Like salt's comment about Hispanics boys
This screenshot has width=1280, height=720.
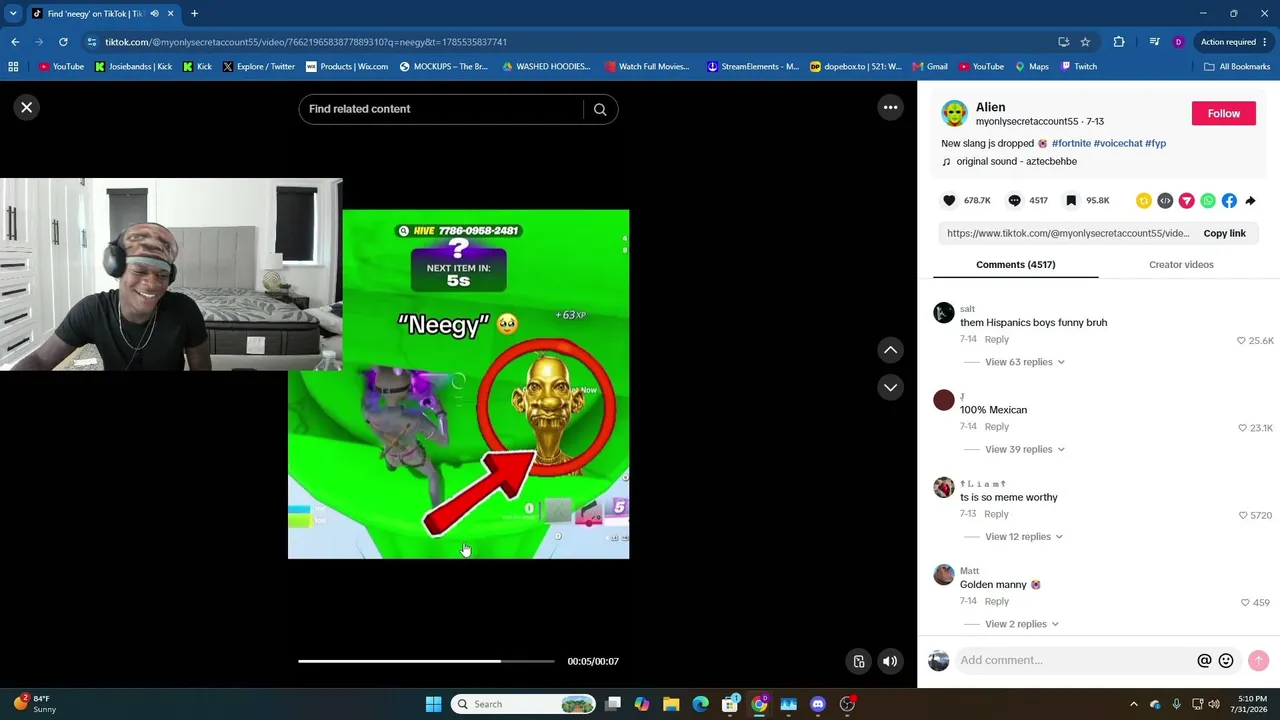(1241, 341)
